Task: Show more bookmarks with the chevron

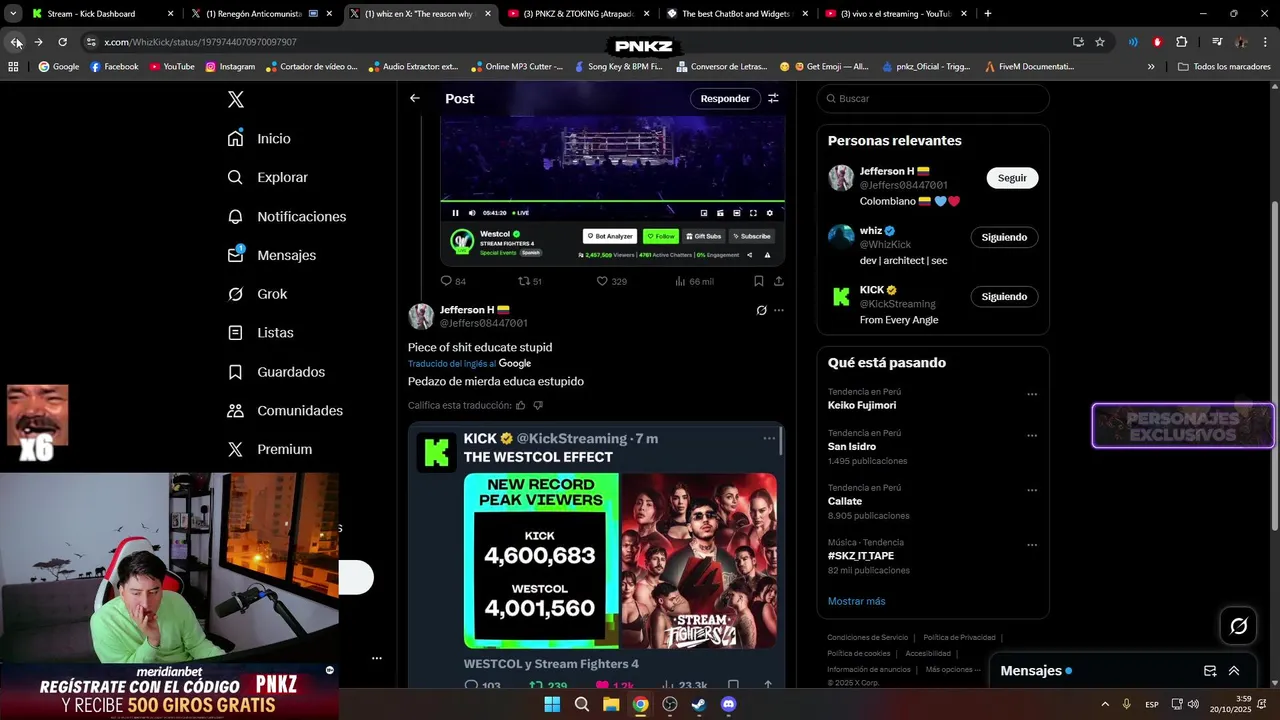Action: click(1151, 66)
